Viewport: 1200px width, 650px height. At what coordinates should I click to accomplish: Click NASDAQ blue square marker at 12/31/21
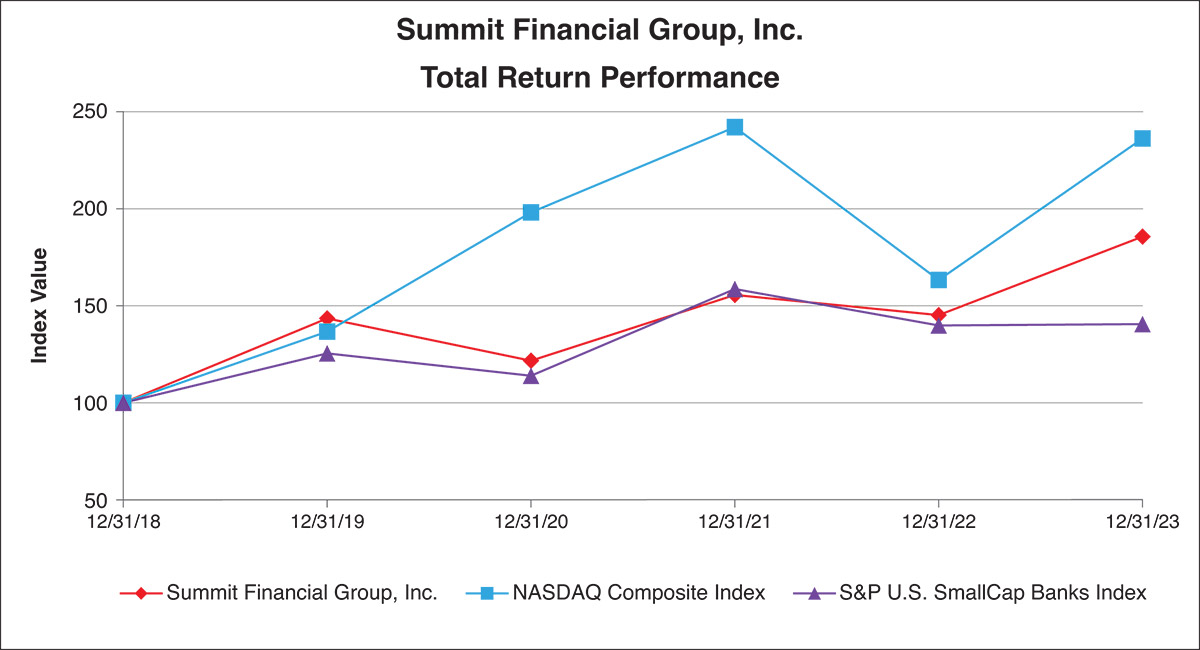point(735,127)
